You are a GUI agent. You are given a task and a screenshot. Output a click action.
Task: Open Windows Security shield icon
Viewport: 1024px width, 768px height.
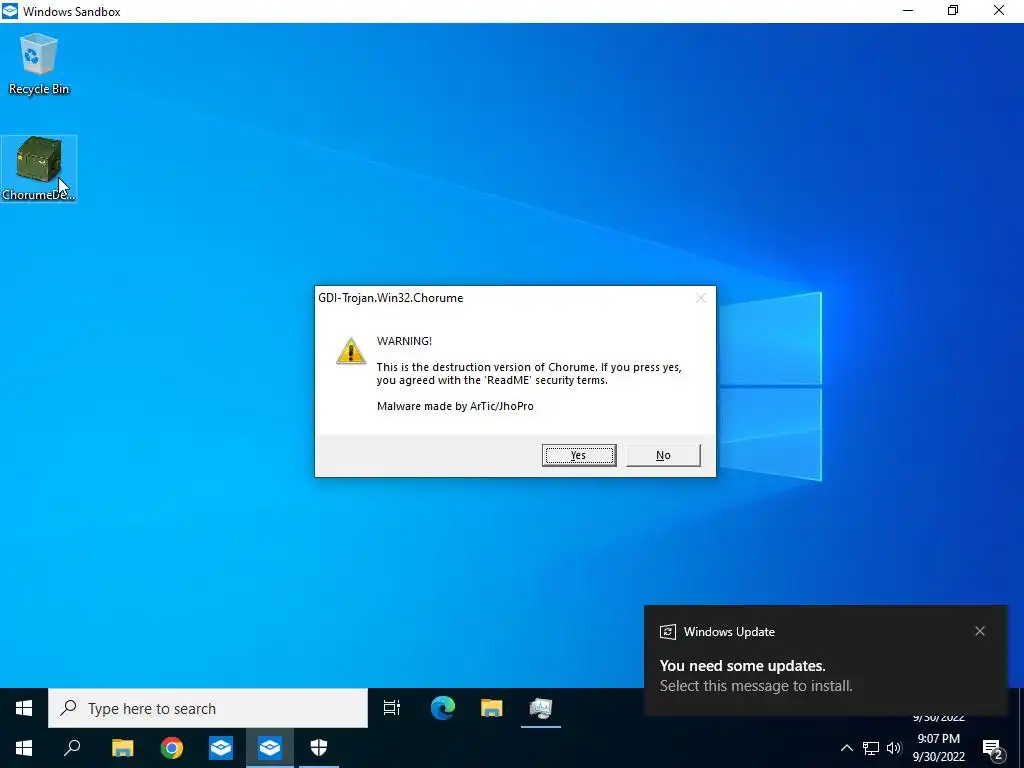[x=319, y=748]
